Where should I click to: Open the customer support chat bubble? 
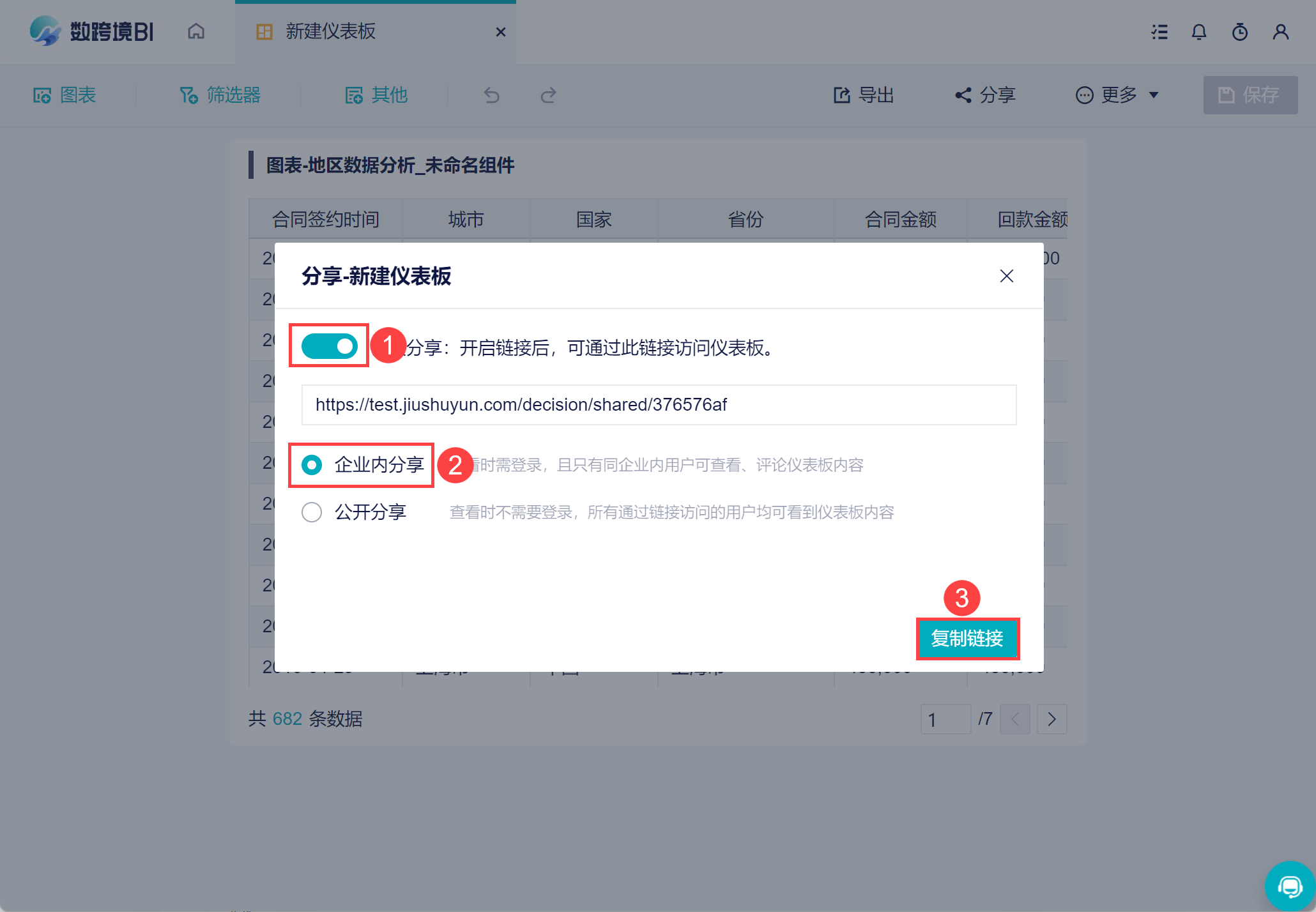(x=1290, y=886)
